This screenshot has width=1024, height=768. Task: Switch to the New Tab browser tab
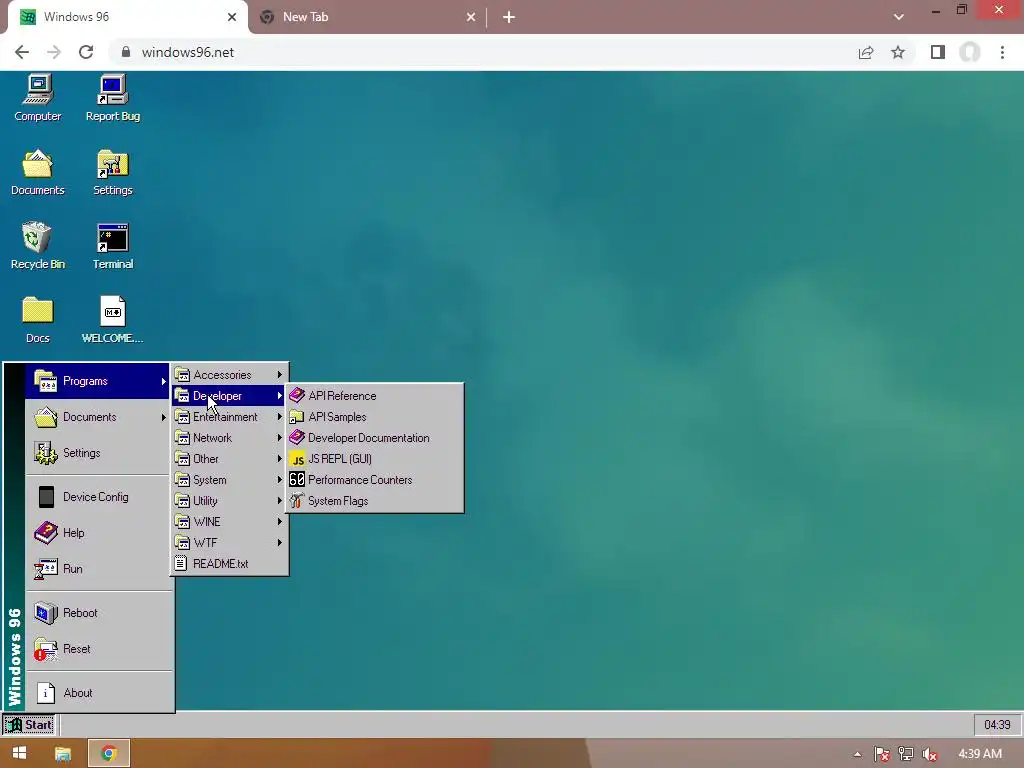click(x=367, y=17)
